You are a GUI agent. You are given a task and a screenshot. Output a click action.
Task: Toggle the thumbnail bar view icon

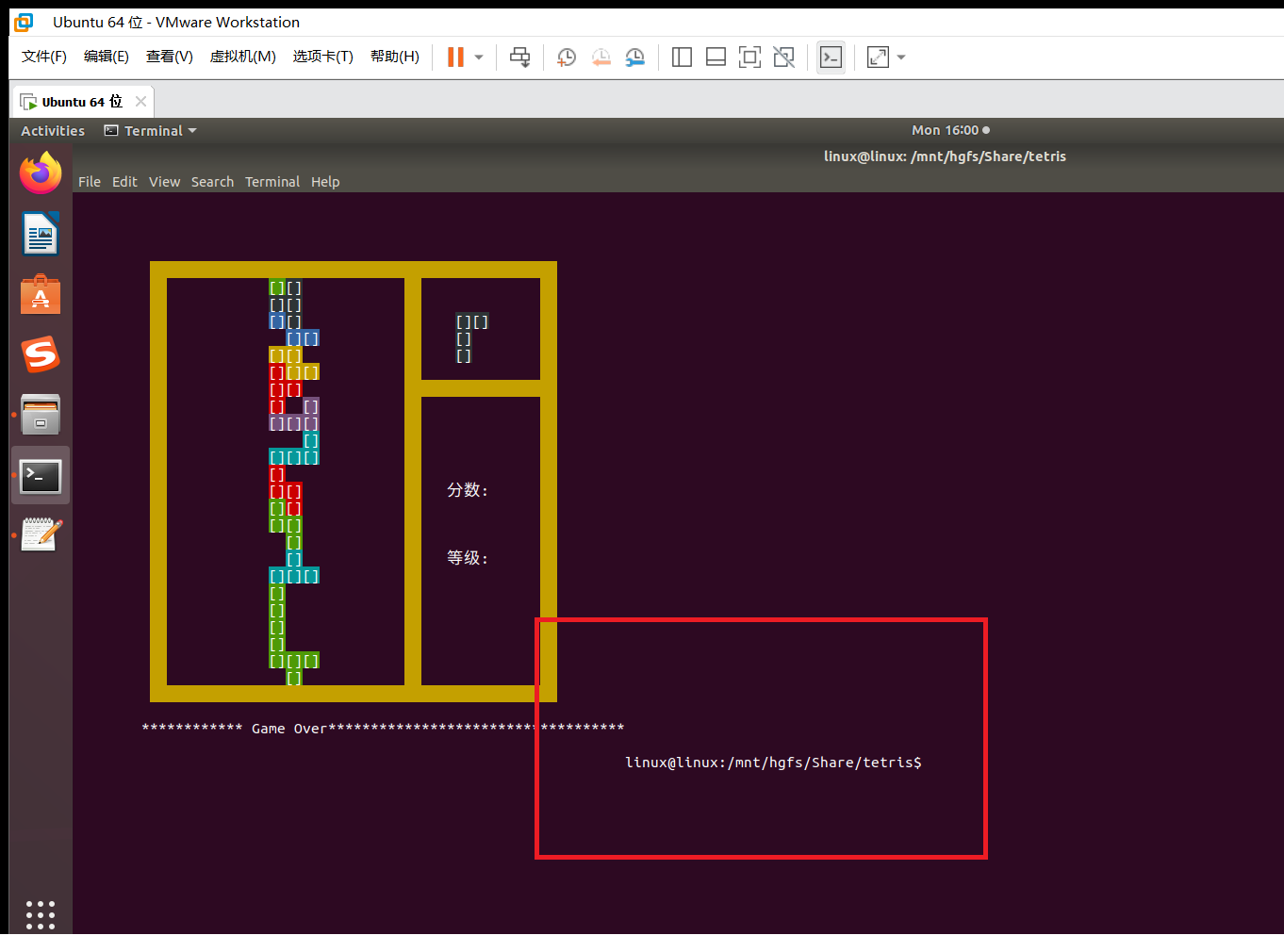click(716, 57)
